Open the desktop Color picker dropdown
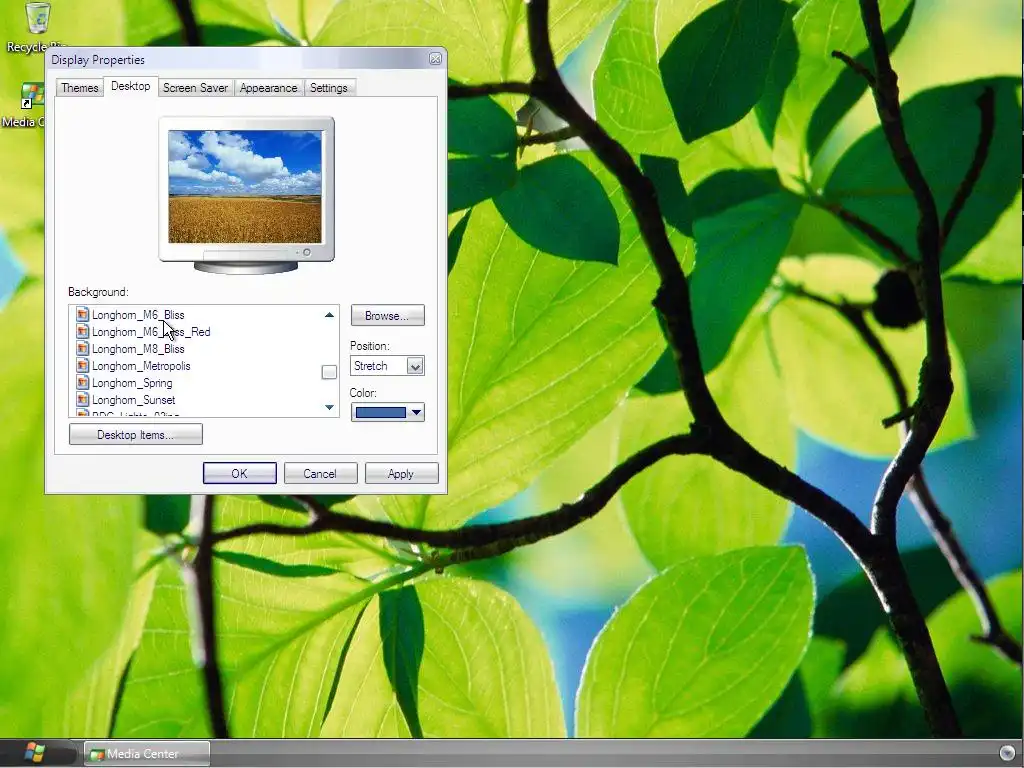1024x768 pixels. (387, 412)
